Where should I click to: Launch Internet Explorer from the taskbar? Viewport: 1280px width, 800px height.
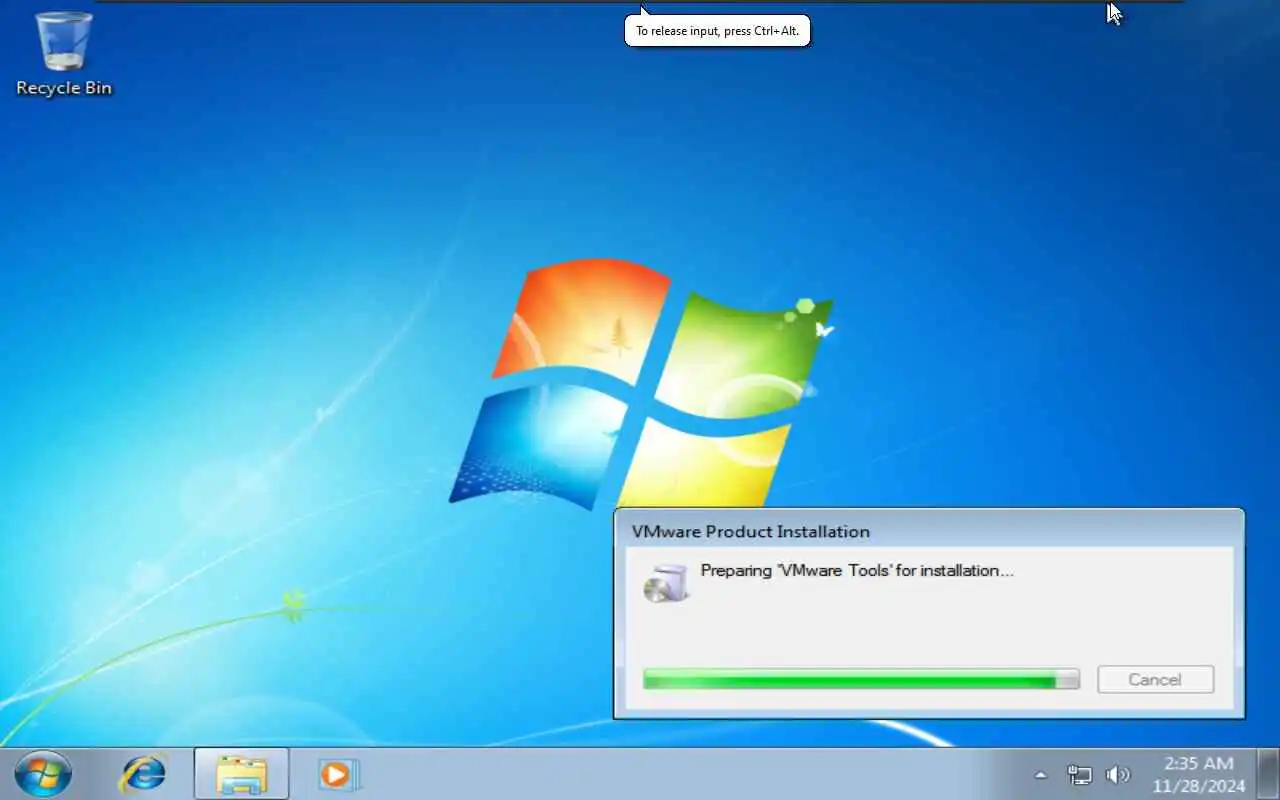(144, 773)
